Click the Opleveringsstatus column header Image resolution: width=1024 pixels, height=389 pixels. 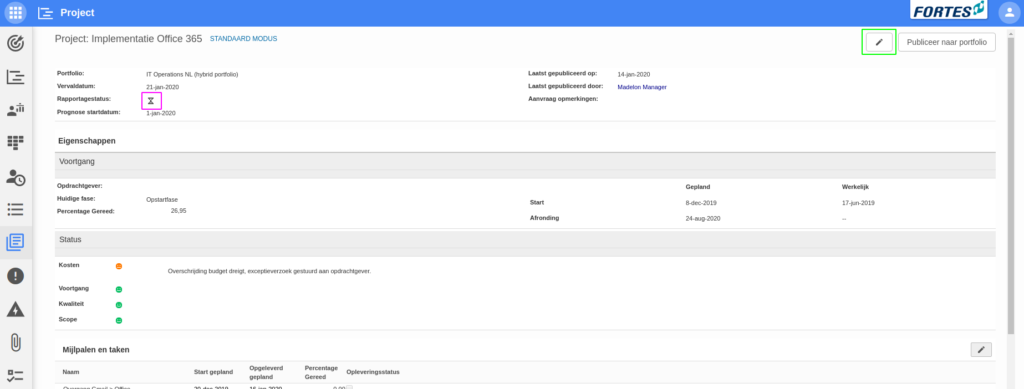(373, 372)
